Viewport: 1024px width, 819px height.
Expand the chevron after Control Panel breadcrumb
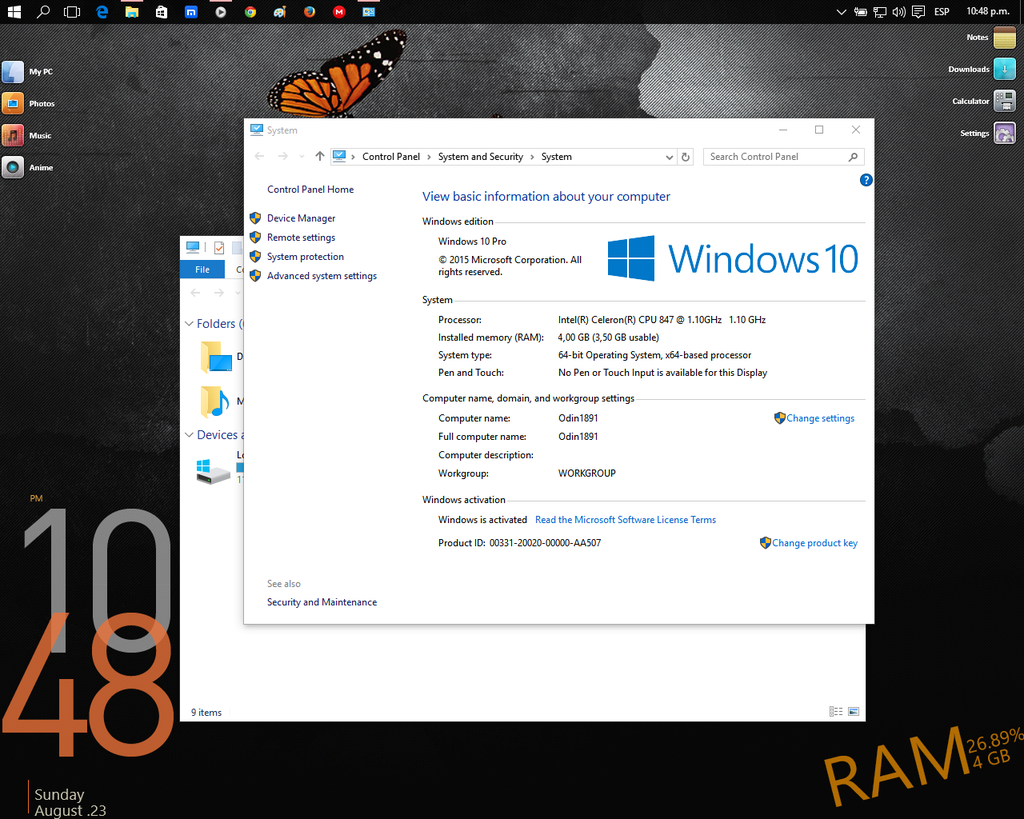tap(429, 157)
